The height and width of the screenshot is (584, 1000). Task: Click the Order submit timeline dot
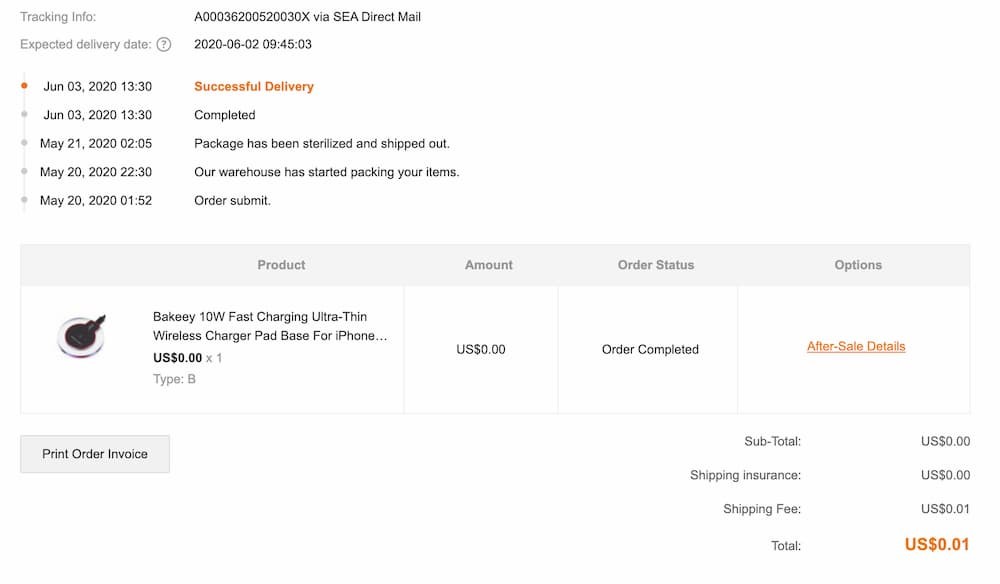point(24,200)
